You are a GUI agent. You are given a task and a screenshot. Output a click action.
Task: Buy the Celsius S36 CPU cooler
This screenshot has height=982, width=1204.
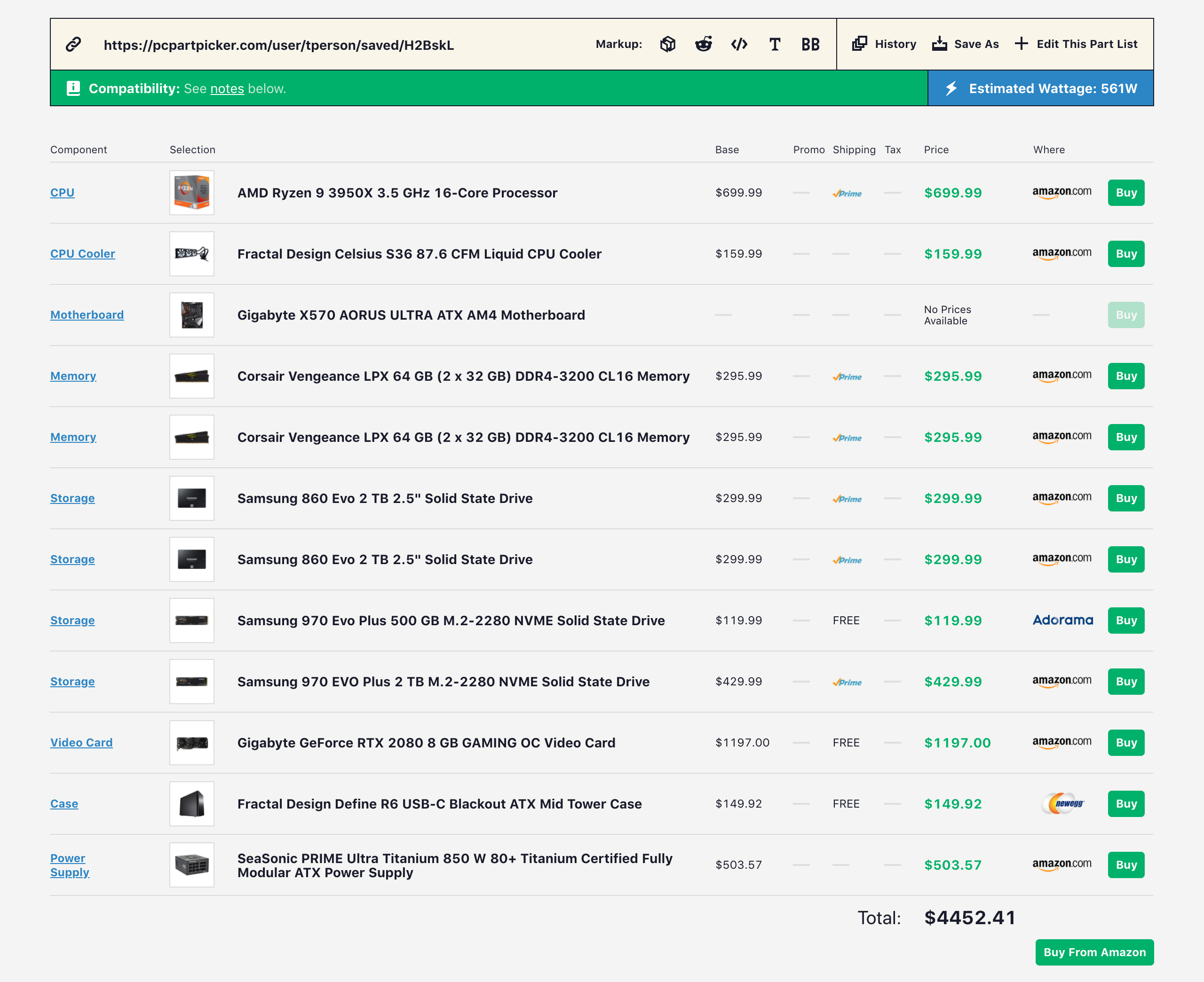point(1126,254)
